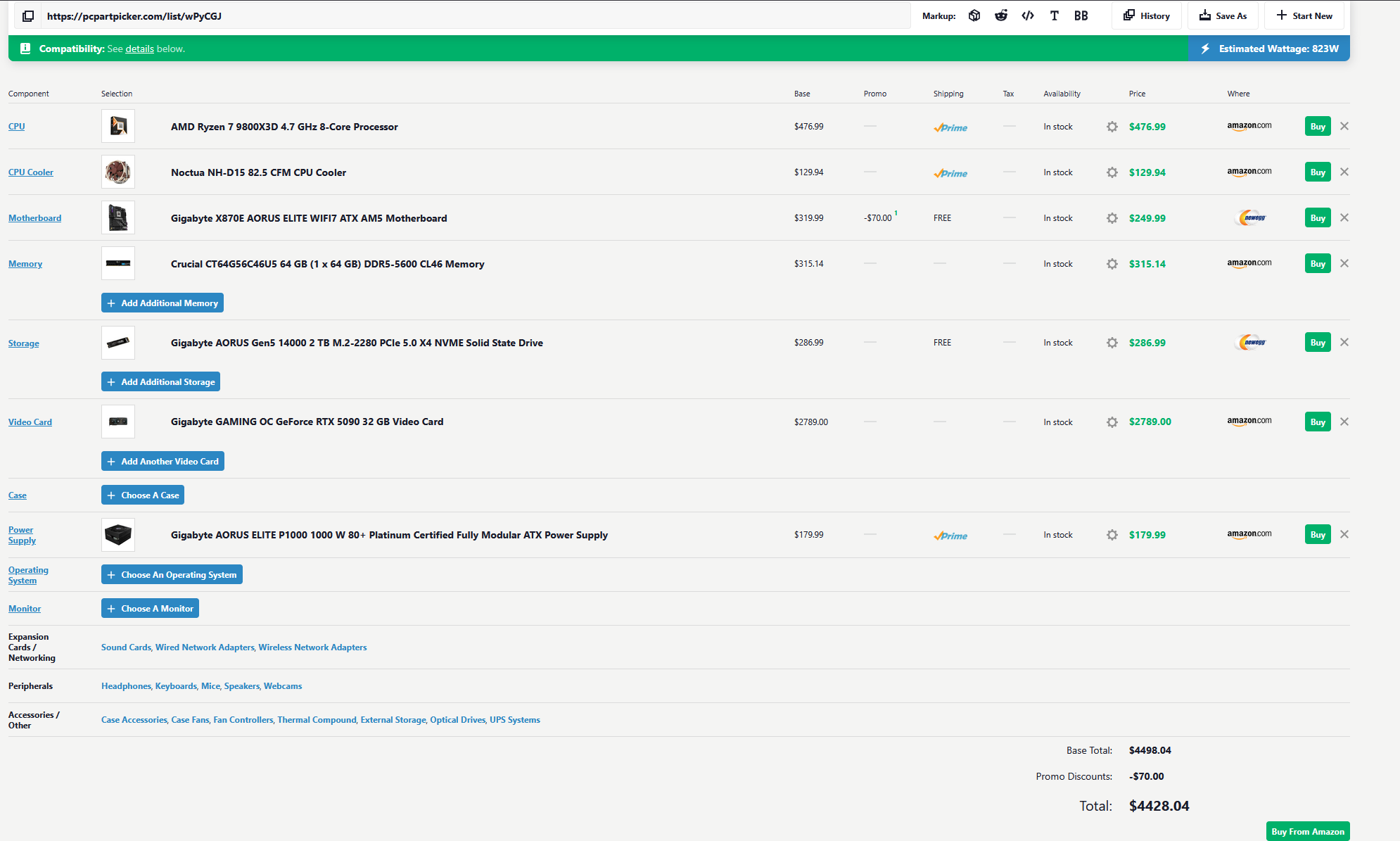Select the HTML code markup icon
The image size is (1400, 841).
tap(1028, 15)
